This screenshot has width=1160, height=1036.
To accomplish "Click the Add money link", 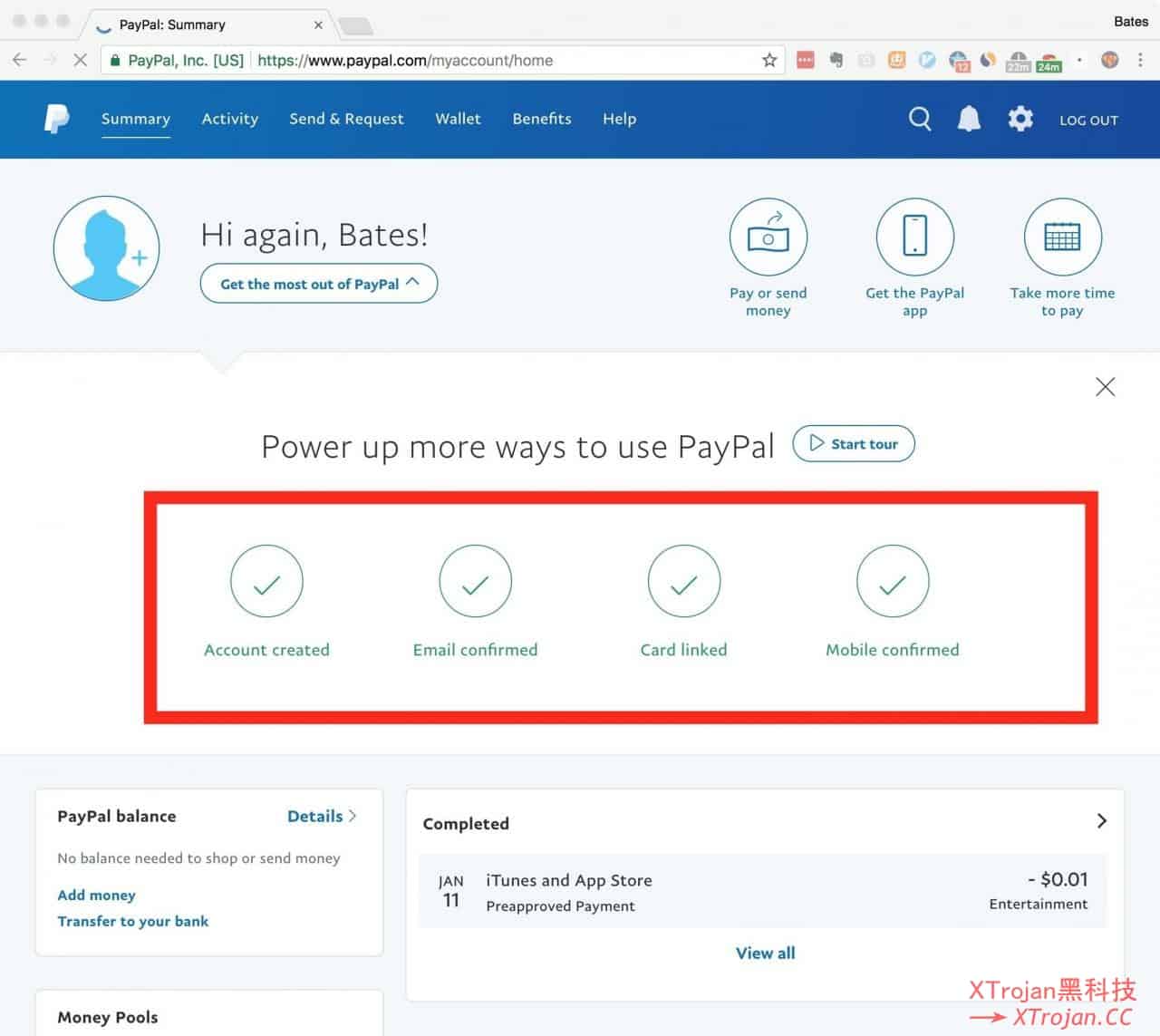I will click(x=96, y=895).
